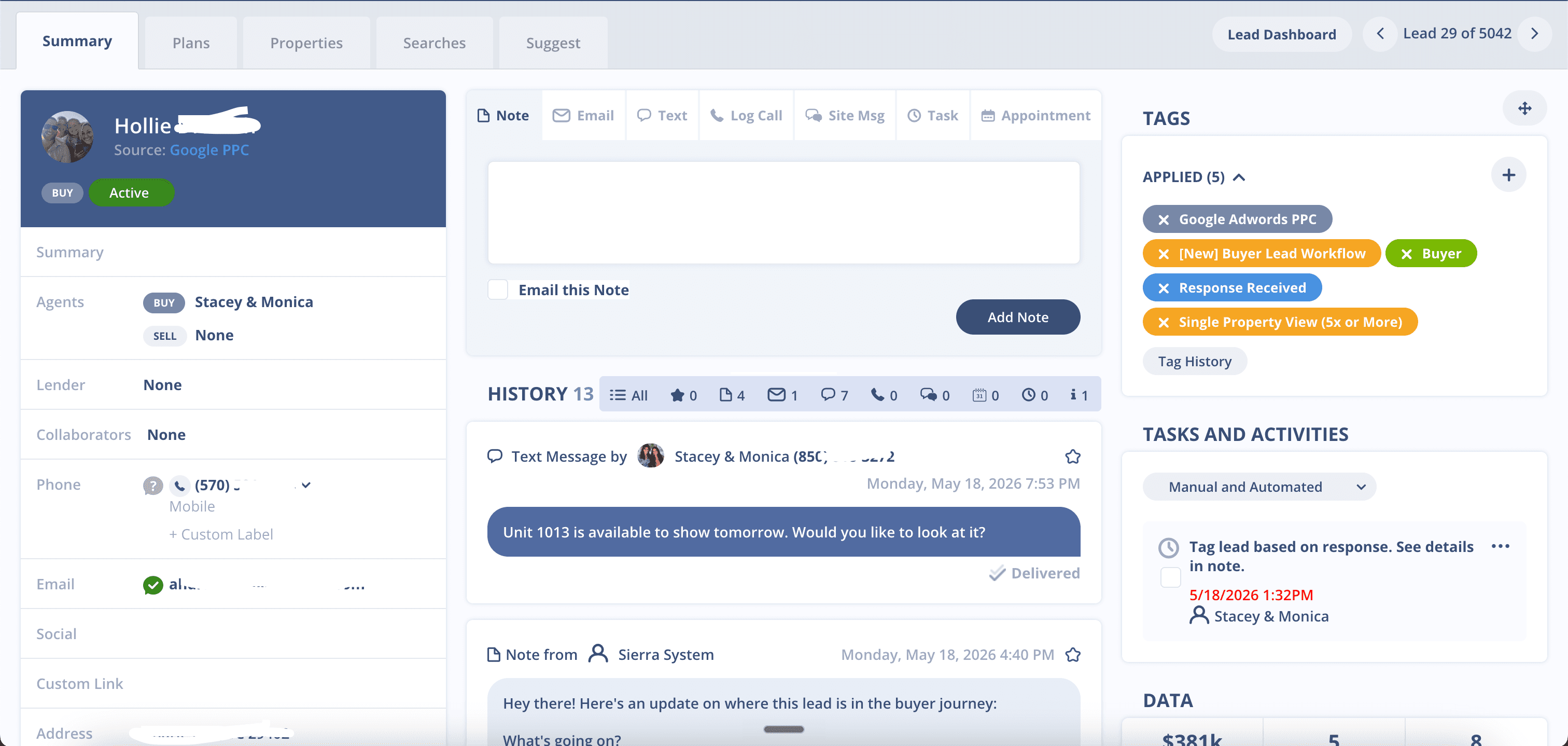This screenshot has width=1568, height=746.
Task: Open the Suggest tab
Action: [x=553, y=43]
